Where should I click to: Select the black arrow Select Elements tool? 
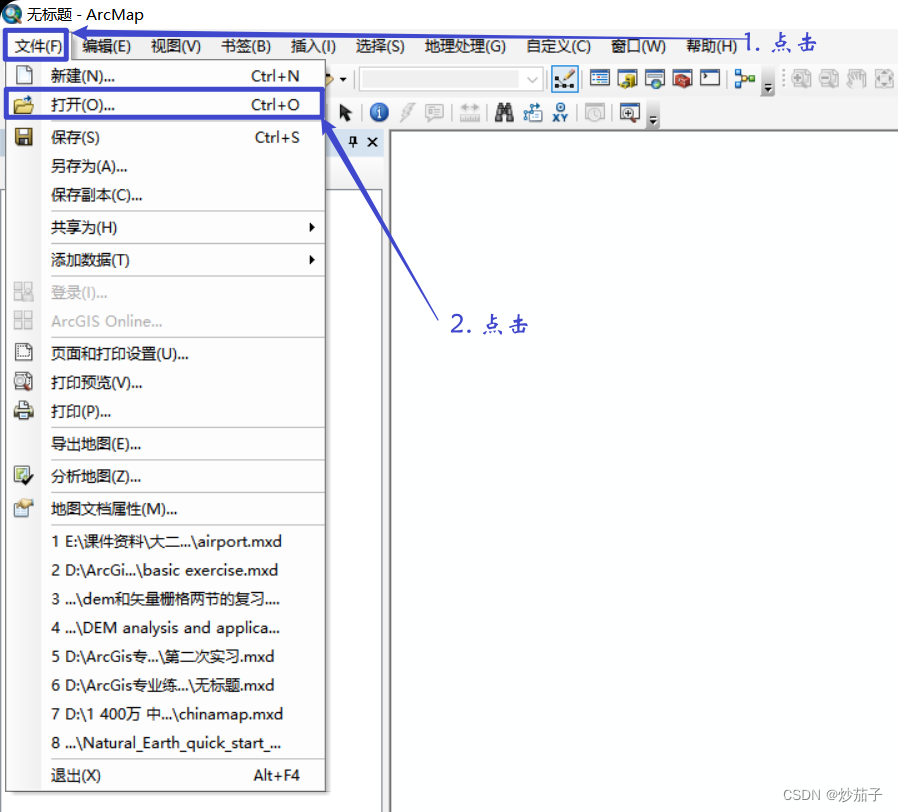click(x=345, y=112)
